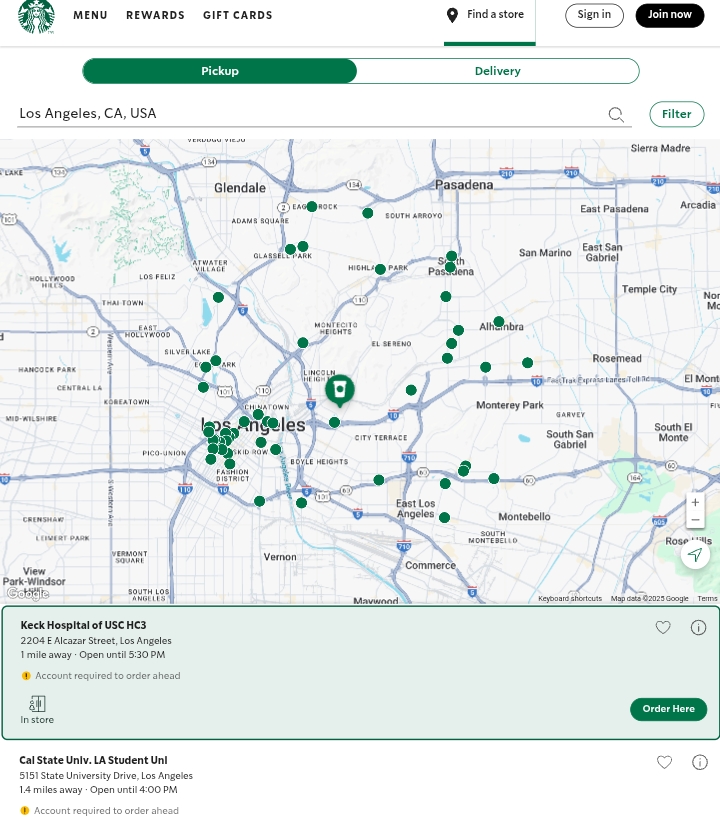This screenshot has height=838, width=720.
Task: Click the 5151 State University Drive address
Action: (x=106, y=775)
